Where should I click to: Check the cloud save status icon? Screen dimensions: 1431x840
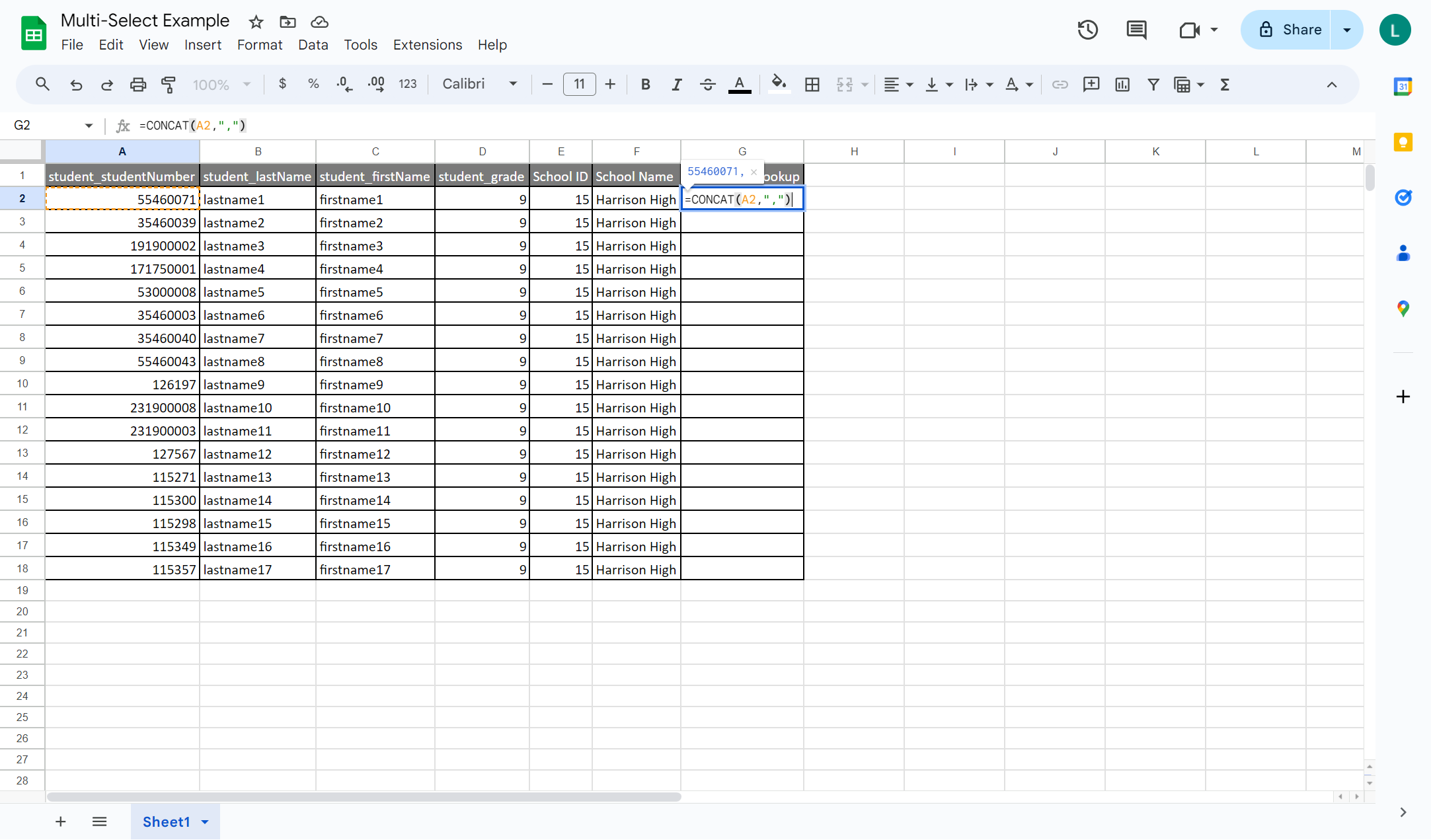(320, 22)
